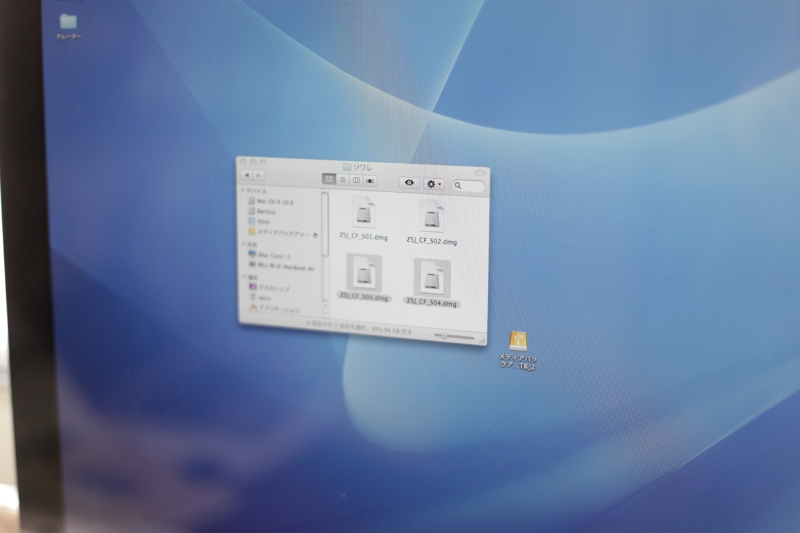Screen dimensions: 800x533
Task: Click the Finder search field
Action: [468, 185]
